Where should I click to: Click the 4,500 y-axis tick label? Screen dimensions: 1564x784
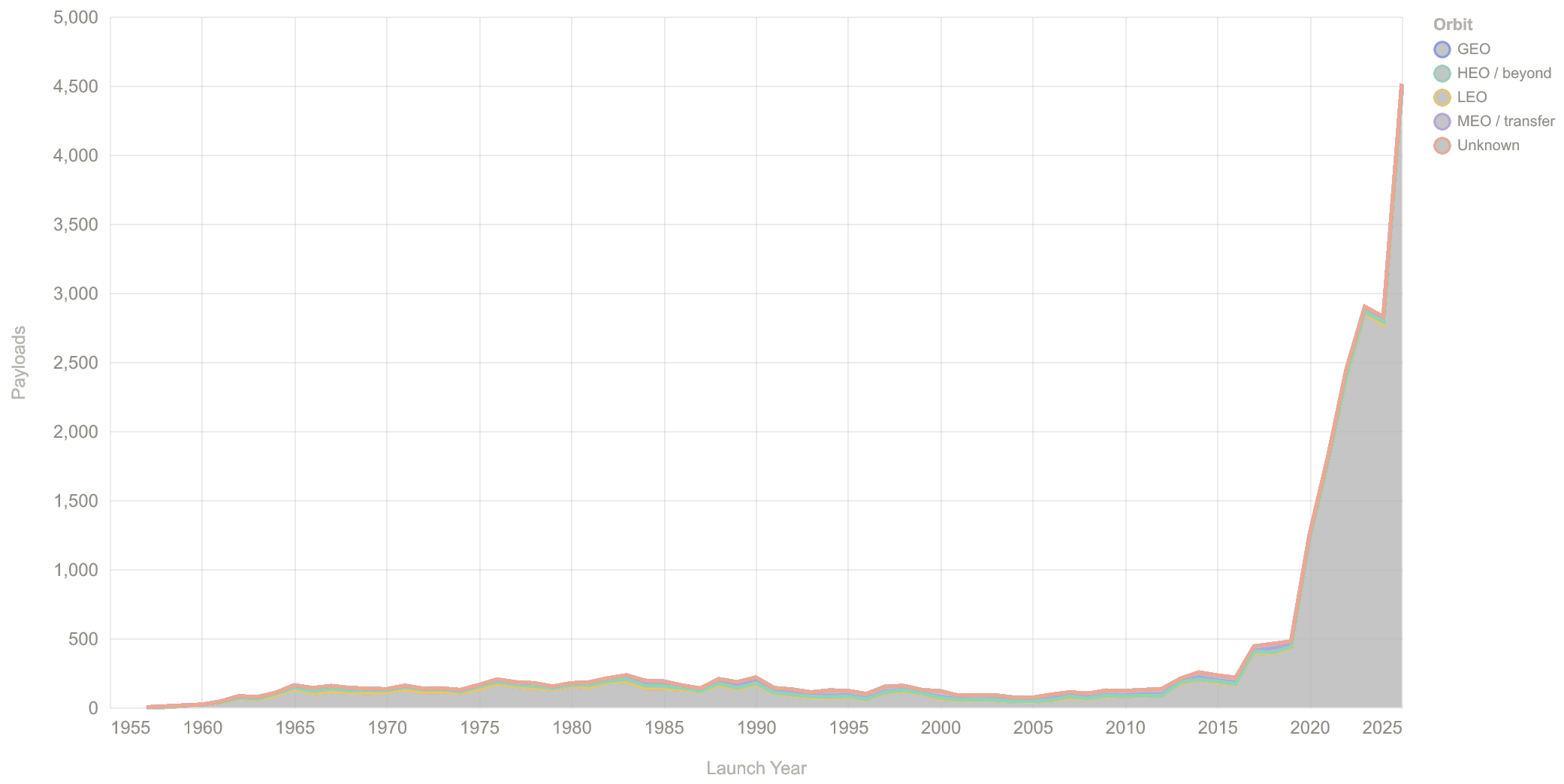tap(77, 86)
